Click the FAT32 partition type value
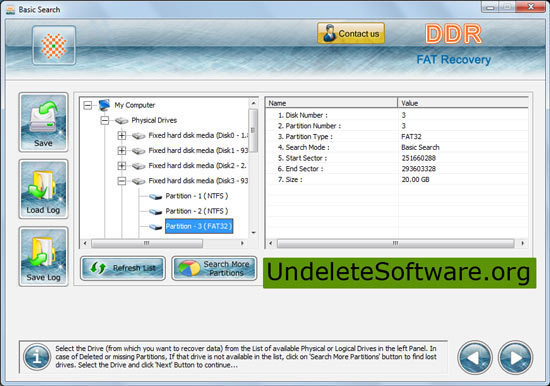The image size is (550, 386). 411,137
